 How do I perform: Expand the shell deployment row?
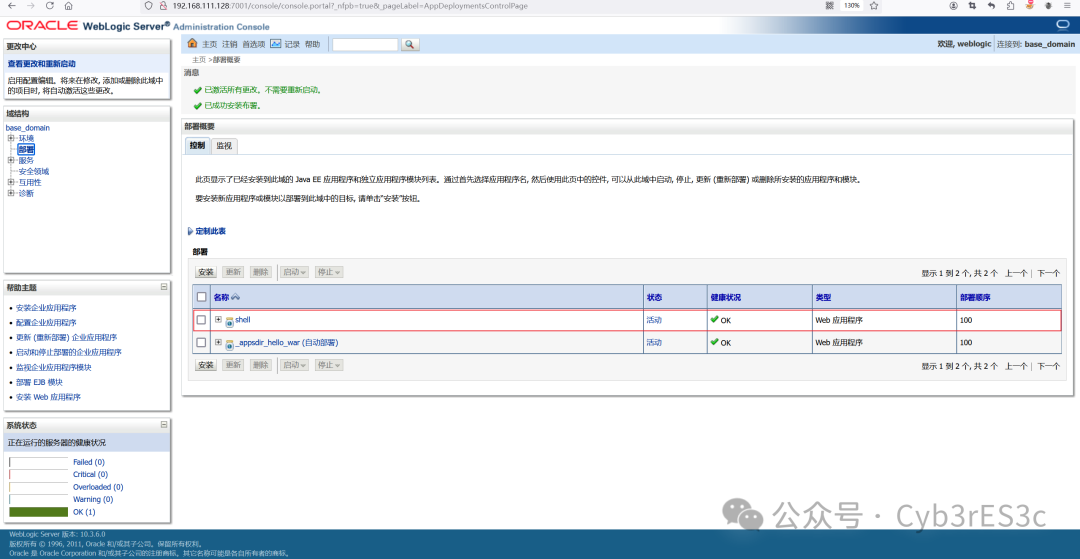click(218, 319)
